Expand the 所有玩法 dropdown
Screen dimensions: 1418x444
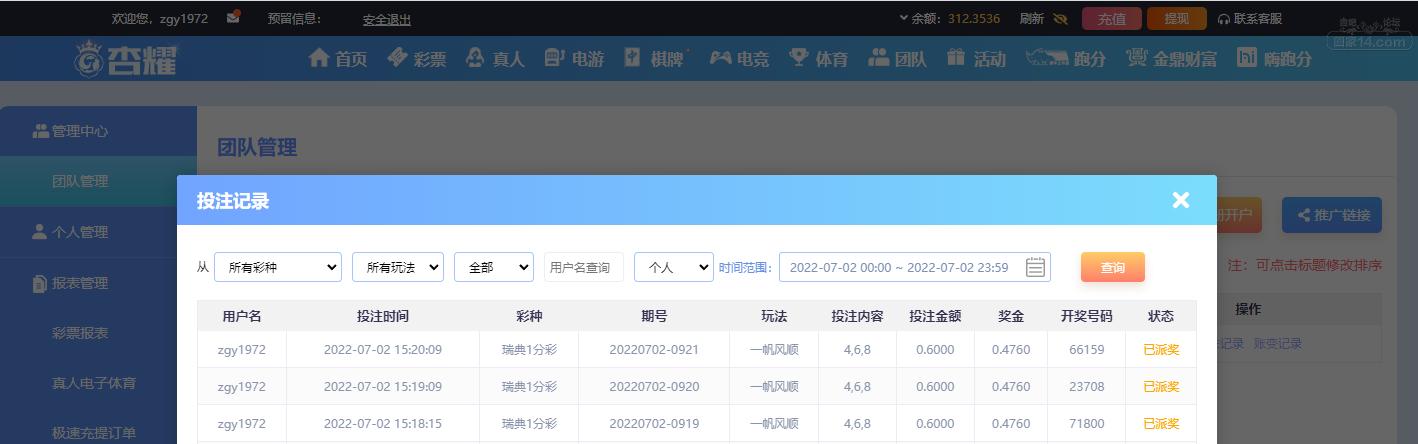pos(397,267)
